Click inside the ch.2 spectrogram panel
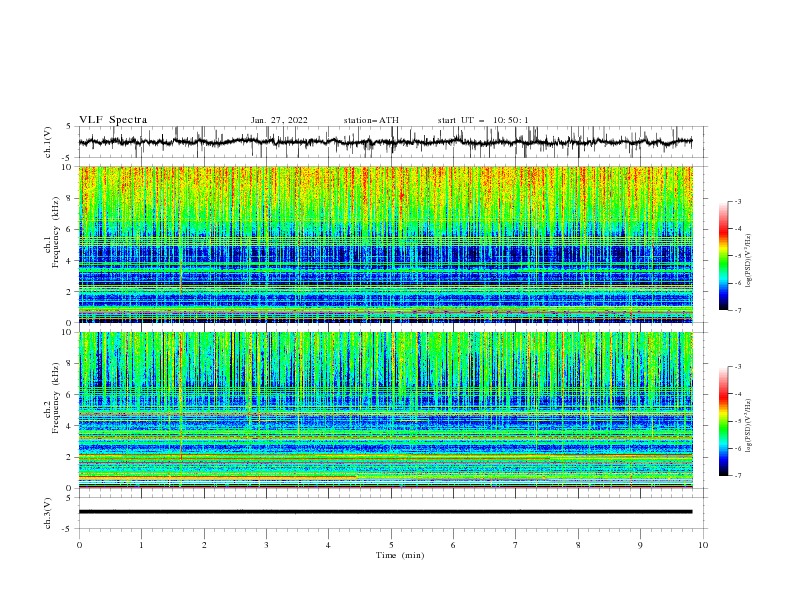 pyautogui.click(x=385, y=410)
